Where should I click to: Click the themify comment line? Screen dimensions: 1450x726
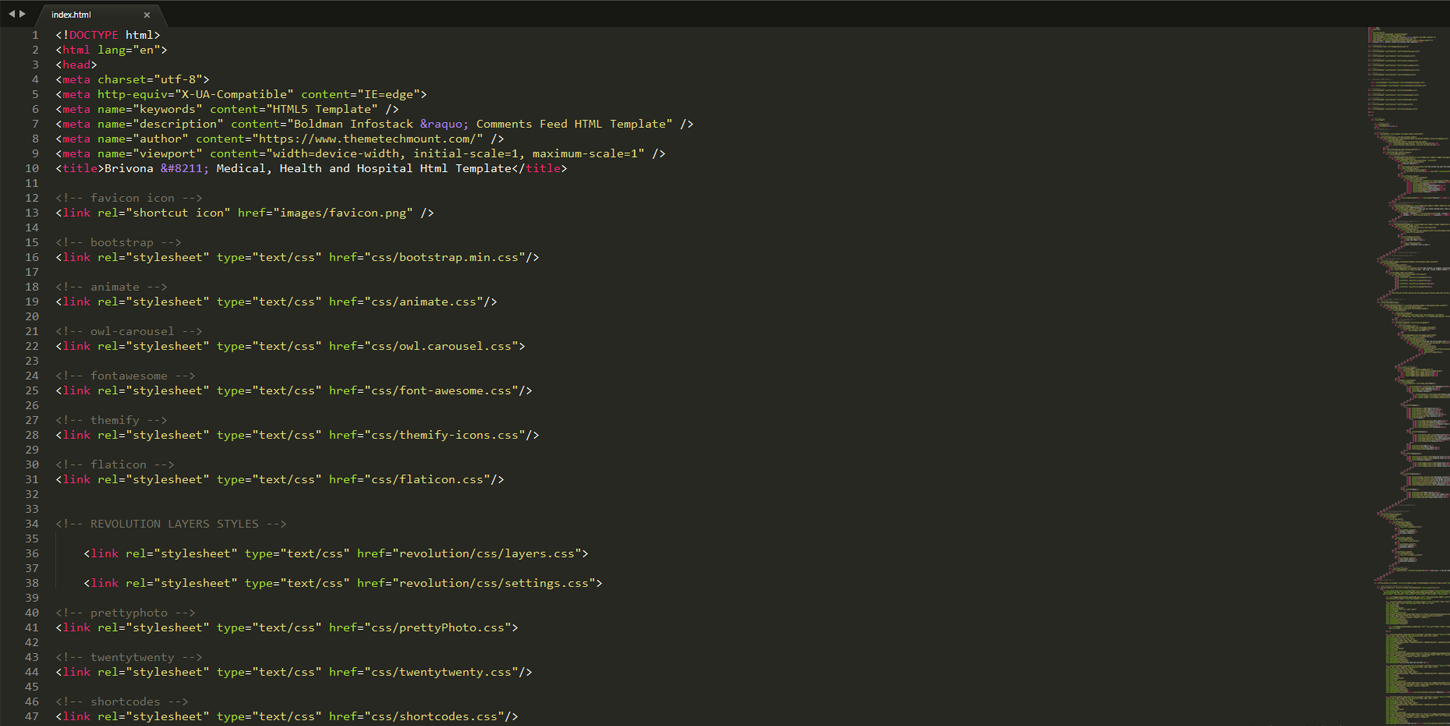(112, 420)
